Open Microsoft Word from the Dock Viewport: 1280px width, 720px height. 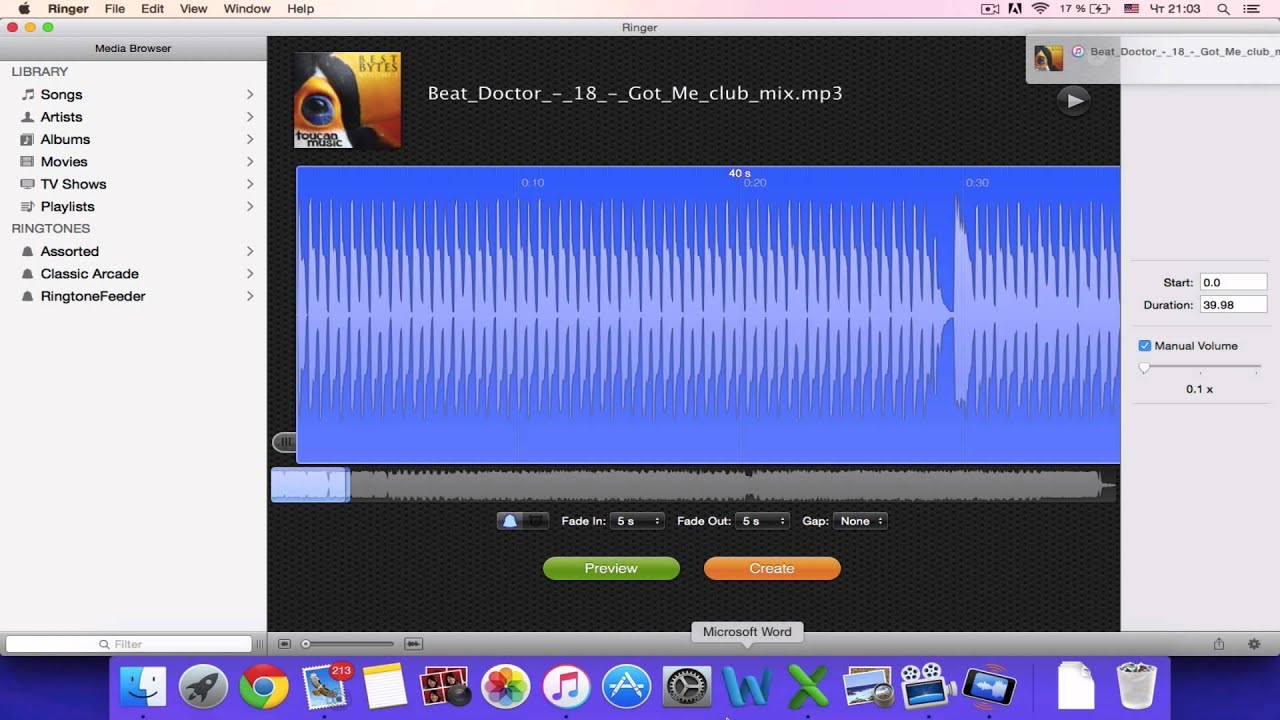747,687
